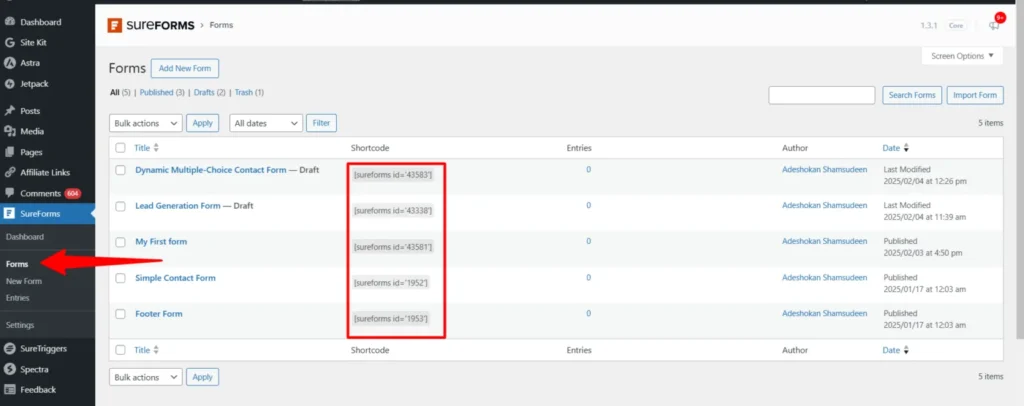Screen dimensions: 1024x406
Task: Click the Posts pin icon
Action: [9, 111]
